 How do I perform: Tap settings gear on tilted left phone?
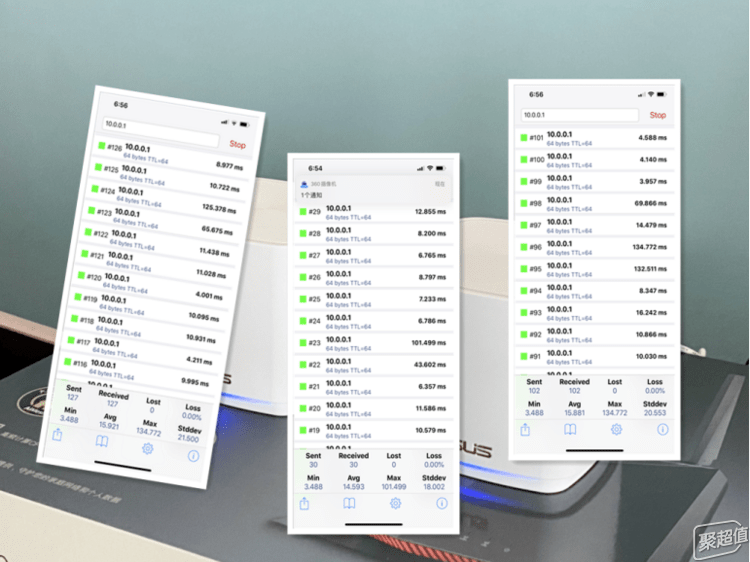click(147, 448)
